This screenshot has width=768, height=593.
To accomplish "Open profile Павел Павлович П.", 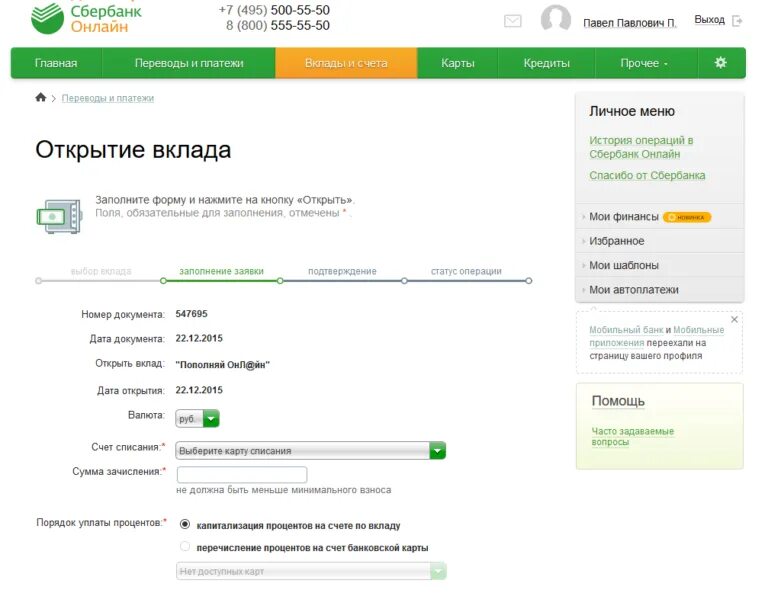I will tap(629, 23).
